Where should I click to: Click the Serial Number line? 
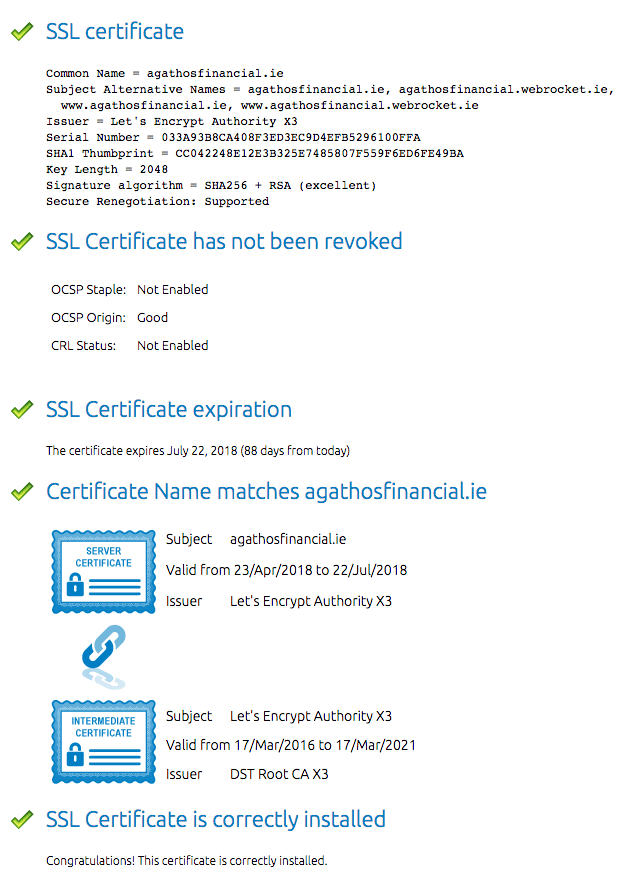point(233,137)
